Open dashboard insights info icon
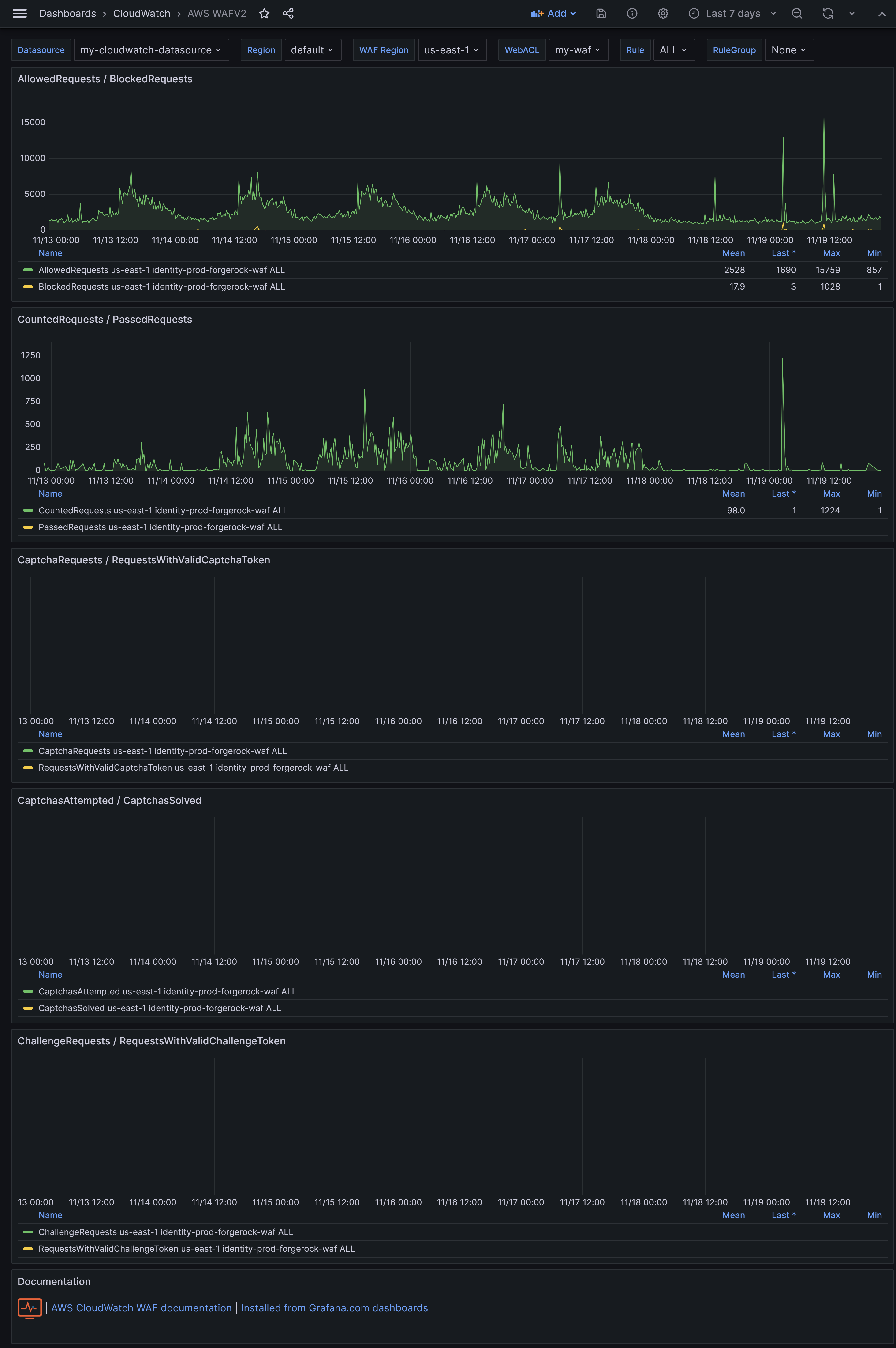This screenshot has width=896, height=1348. pos(631,13)
